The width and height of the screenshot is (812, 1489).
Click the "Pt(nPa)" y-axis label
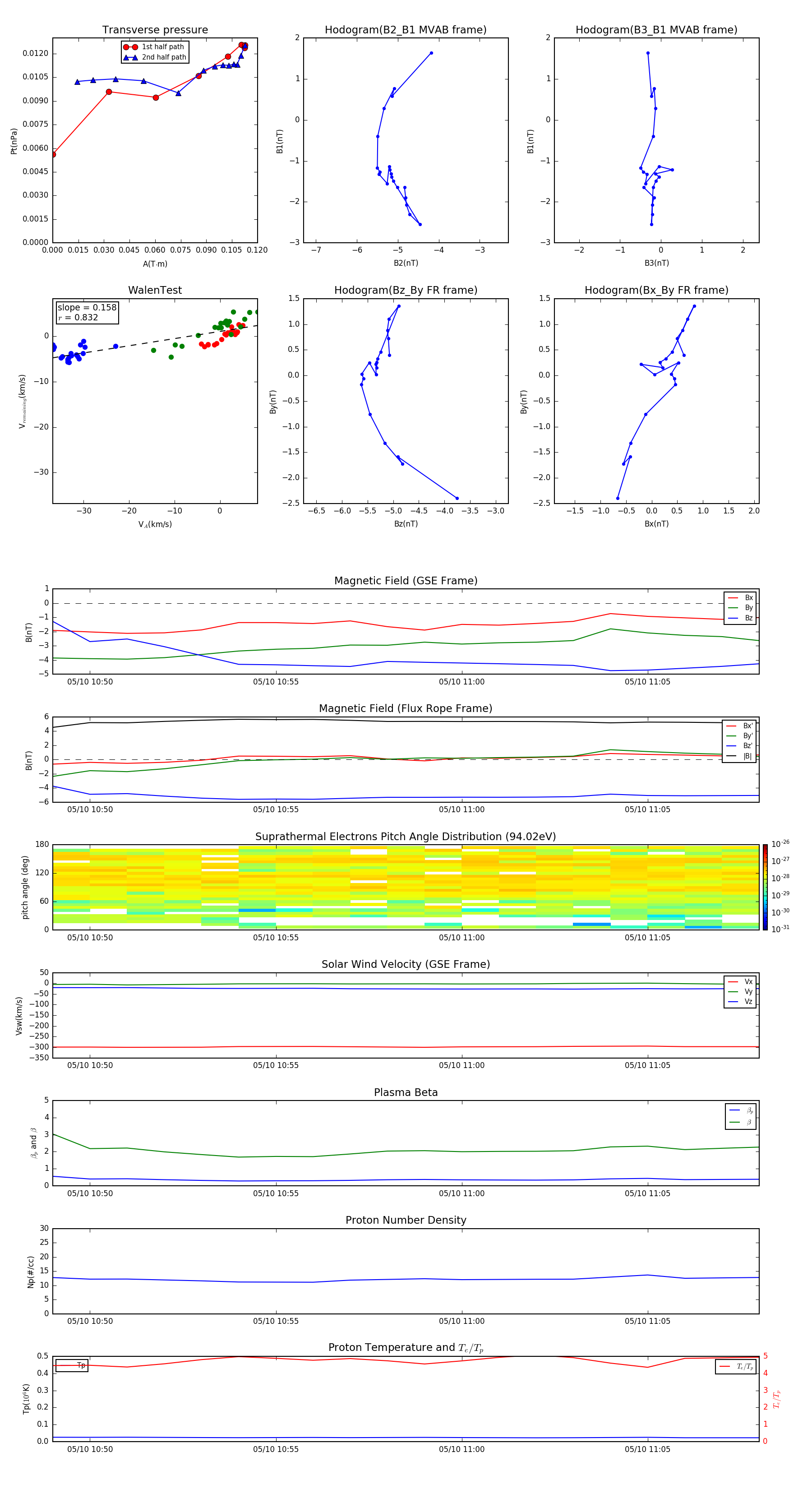click(x=14, y=141)
